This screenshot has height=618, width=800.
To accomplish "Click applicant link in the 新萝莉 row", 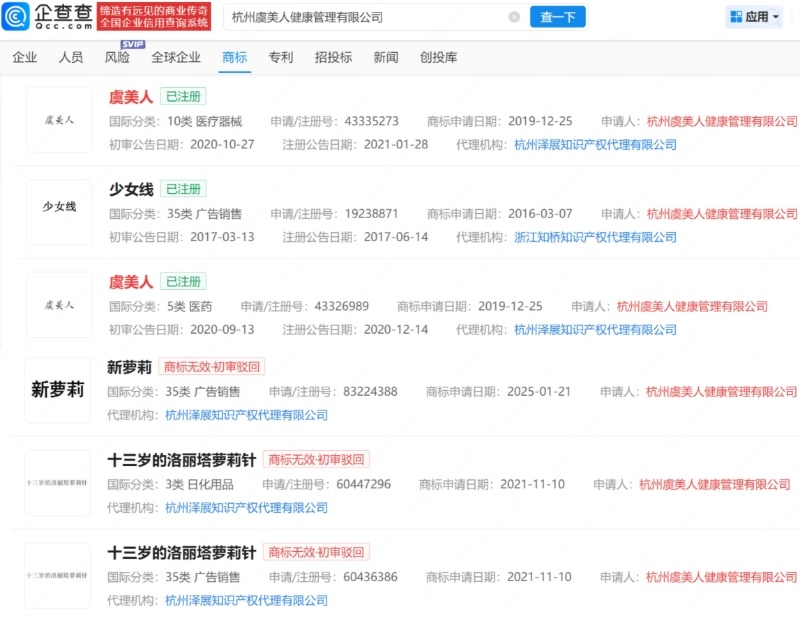I will click(721, 391).
